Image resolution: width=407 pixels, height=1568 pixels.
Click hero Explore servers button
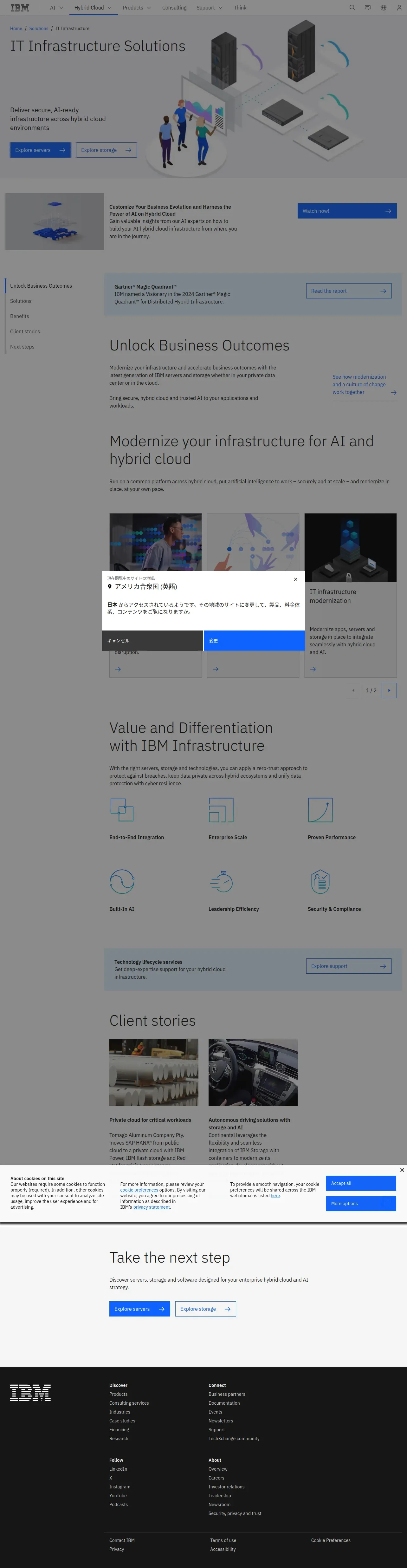click(40, 150)
